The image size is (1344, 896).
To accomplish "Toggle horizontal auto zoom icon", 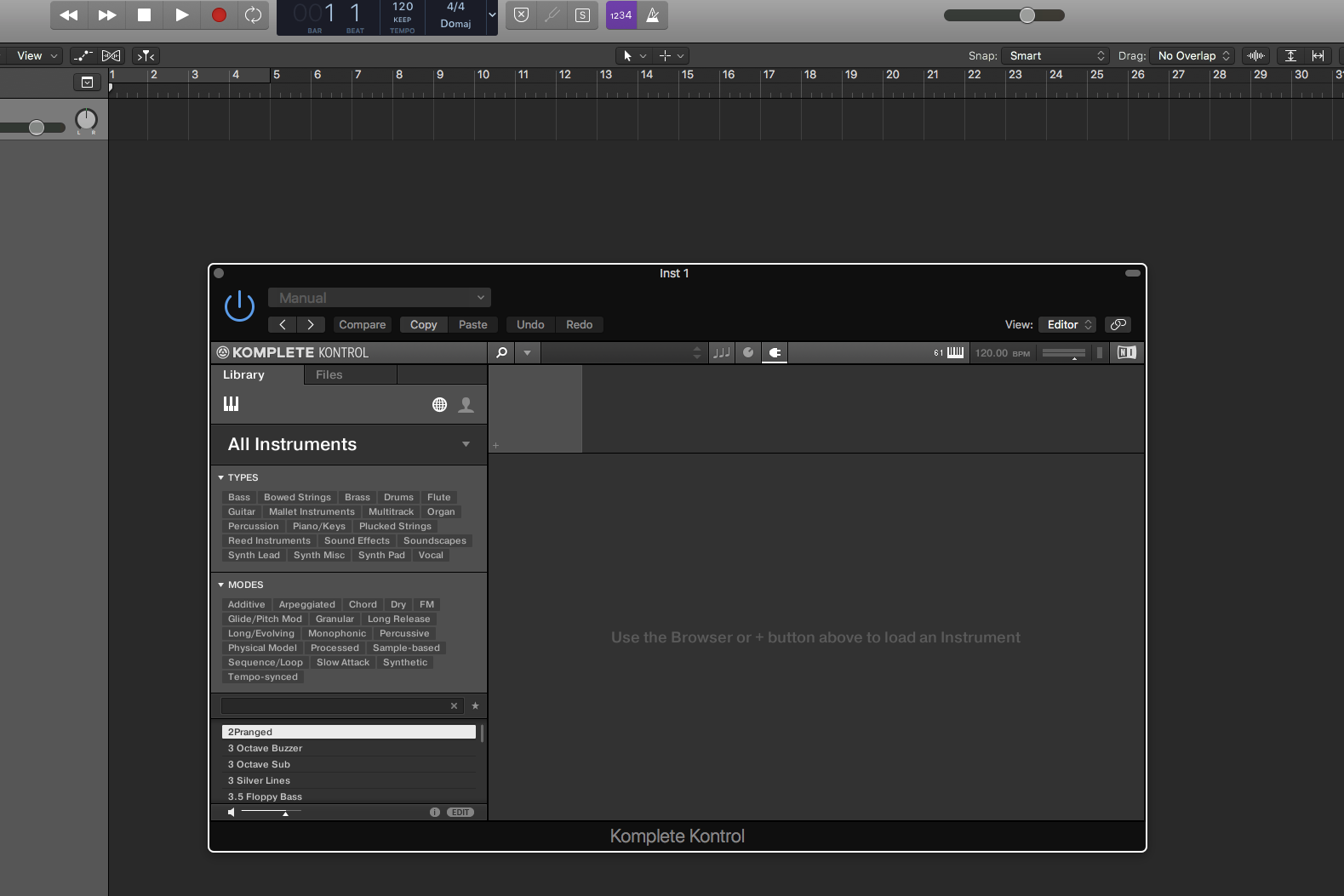I will click(1318, 55).
